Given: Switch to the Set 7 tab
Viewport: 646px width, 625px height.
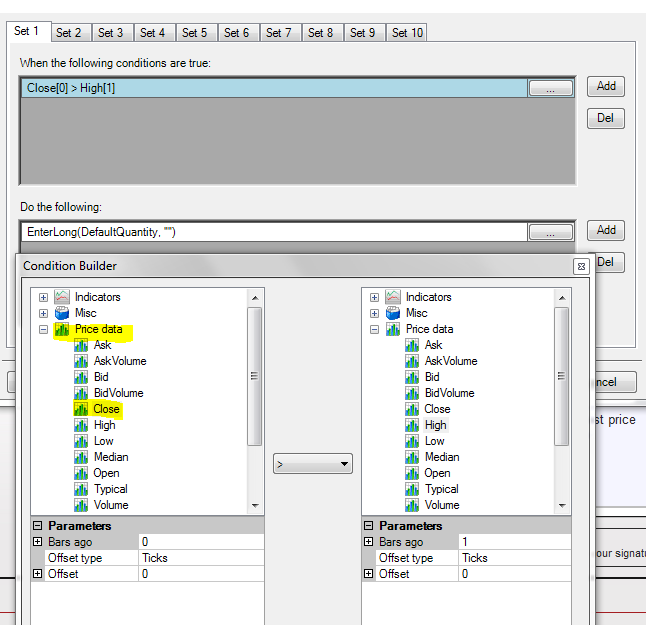Looking at the screenshot, I should 279,33.
